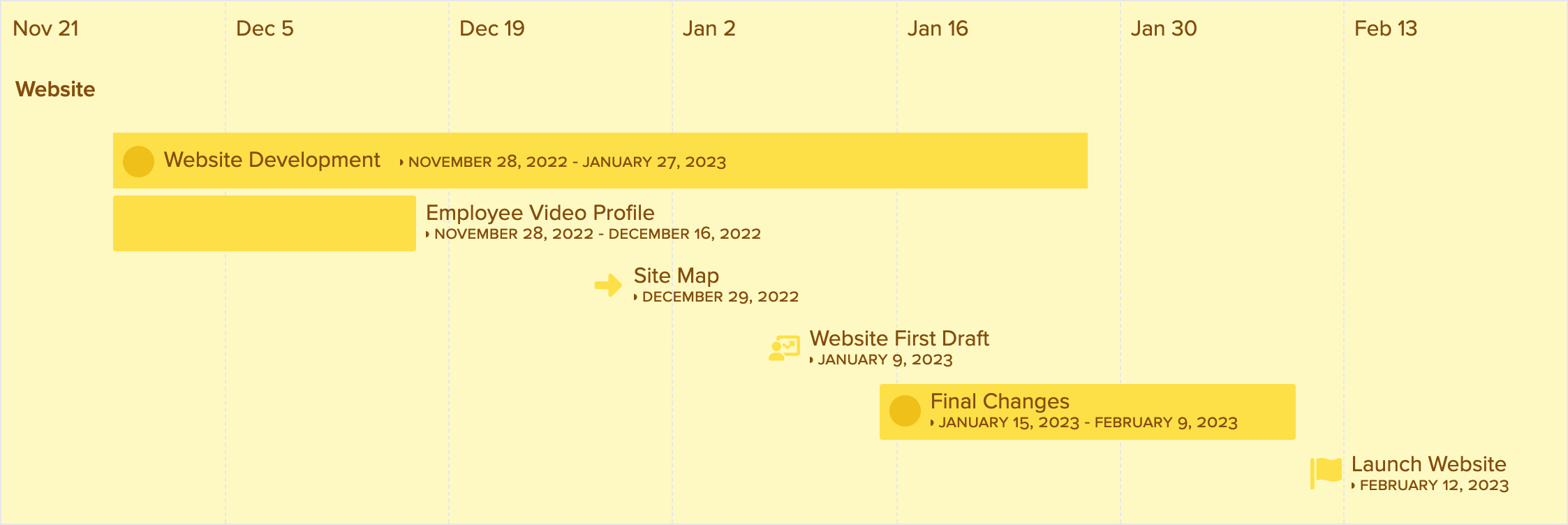The image size is (1568, 525).
Task: Click the Nov 21 timeline header
Action: click(x=46, y=29)
